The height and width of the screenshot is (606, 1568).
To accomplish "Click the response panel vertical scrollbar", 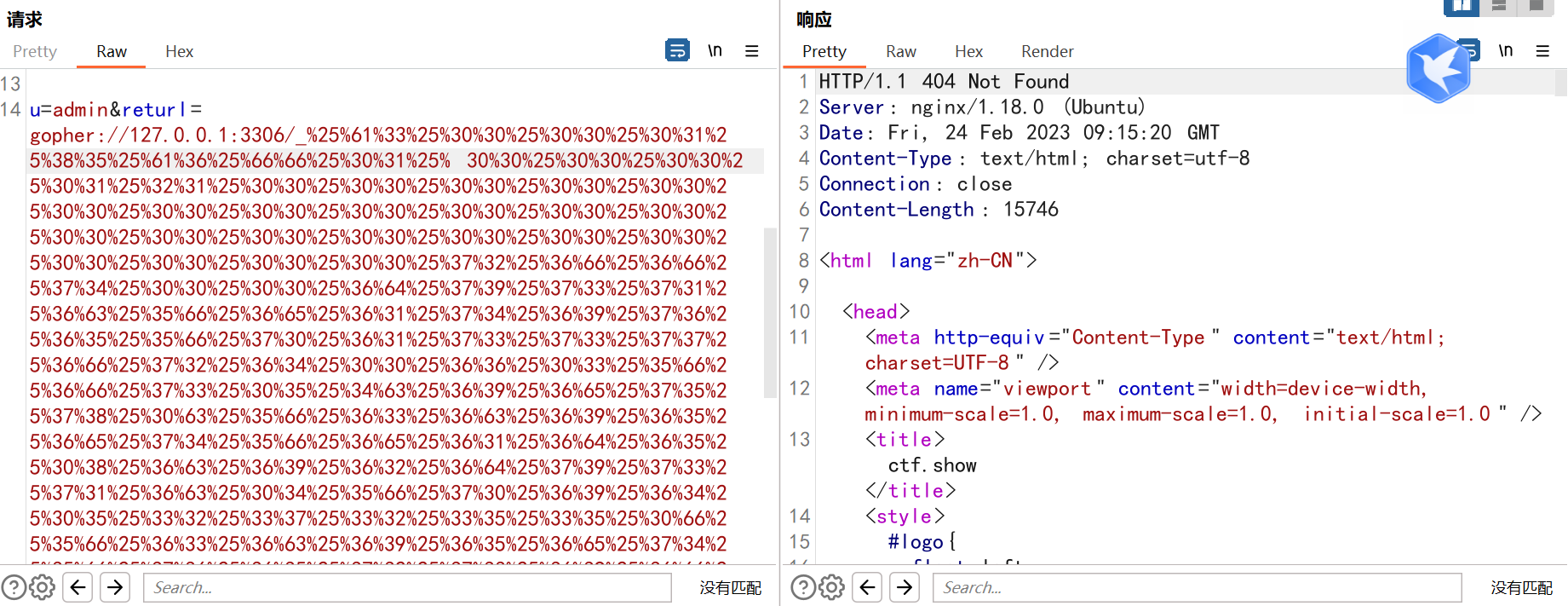I will pos(1561,83).
